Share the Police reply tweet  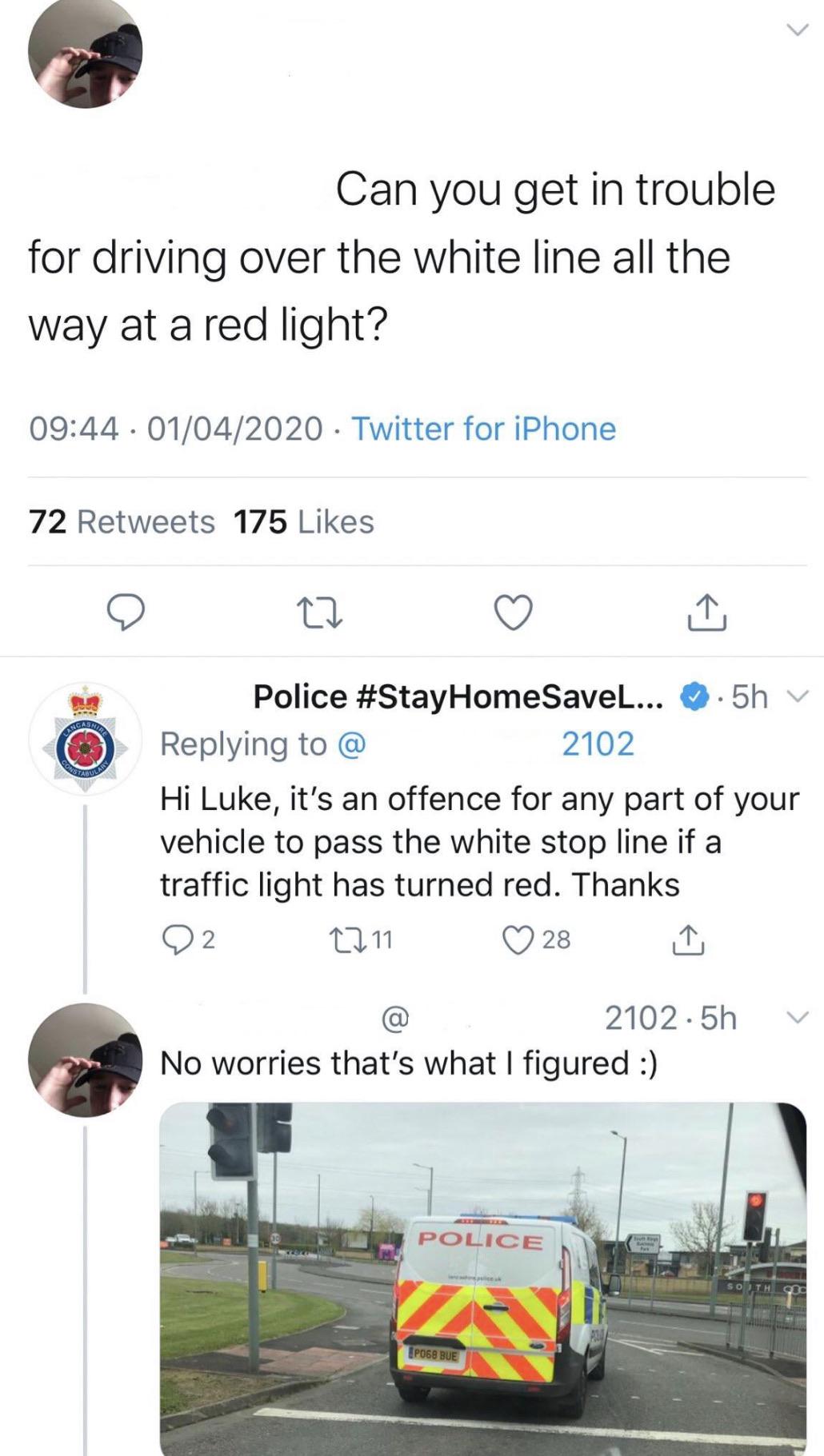click(x=688, y=939)
